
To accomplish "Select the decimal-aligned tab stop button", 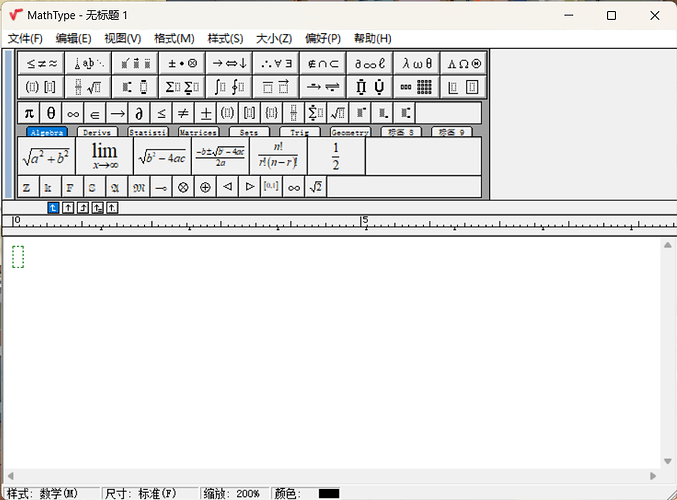I will (x=112, y=208).
